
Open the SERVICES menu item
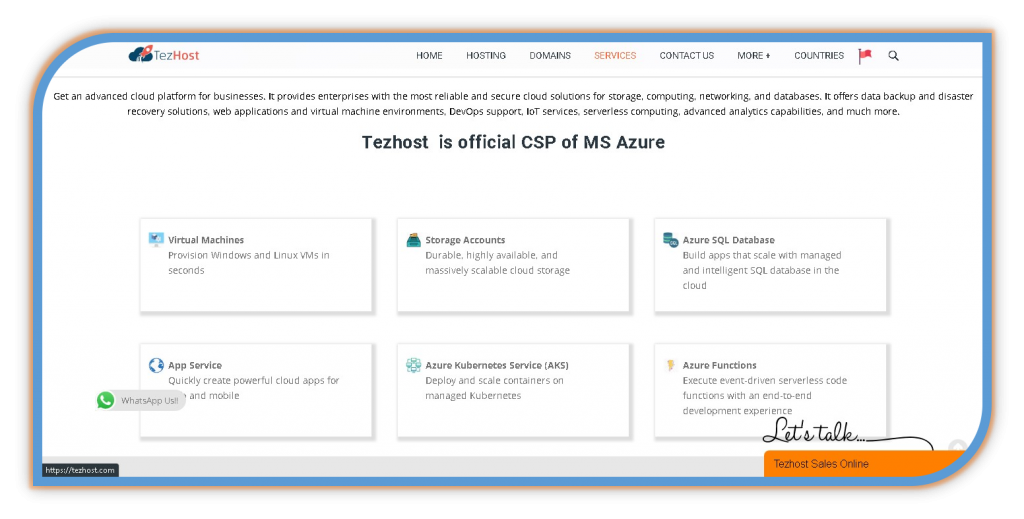[x=615, y=56]
